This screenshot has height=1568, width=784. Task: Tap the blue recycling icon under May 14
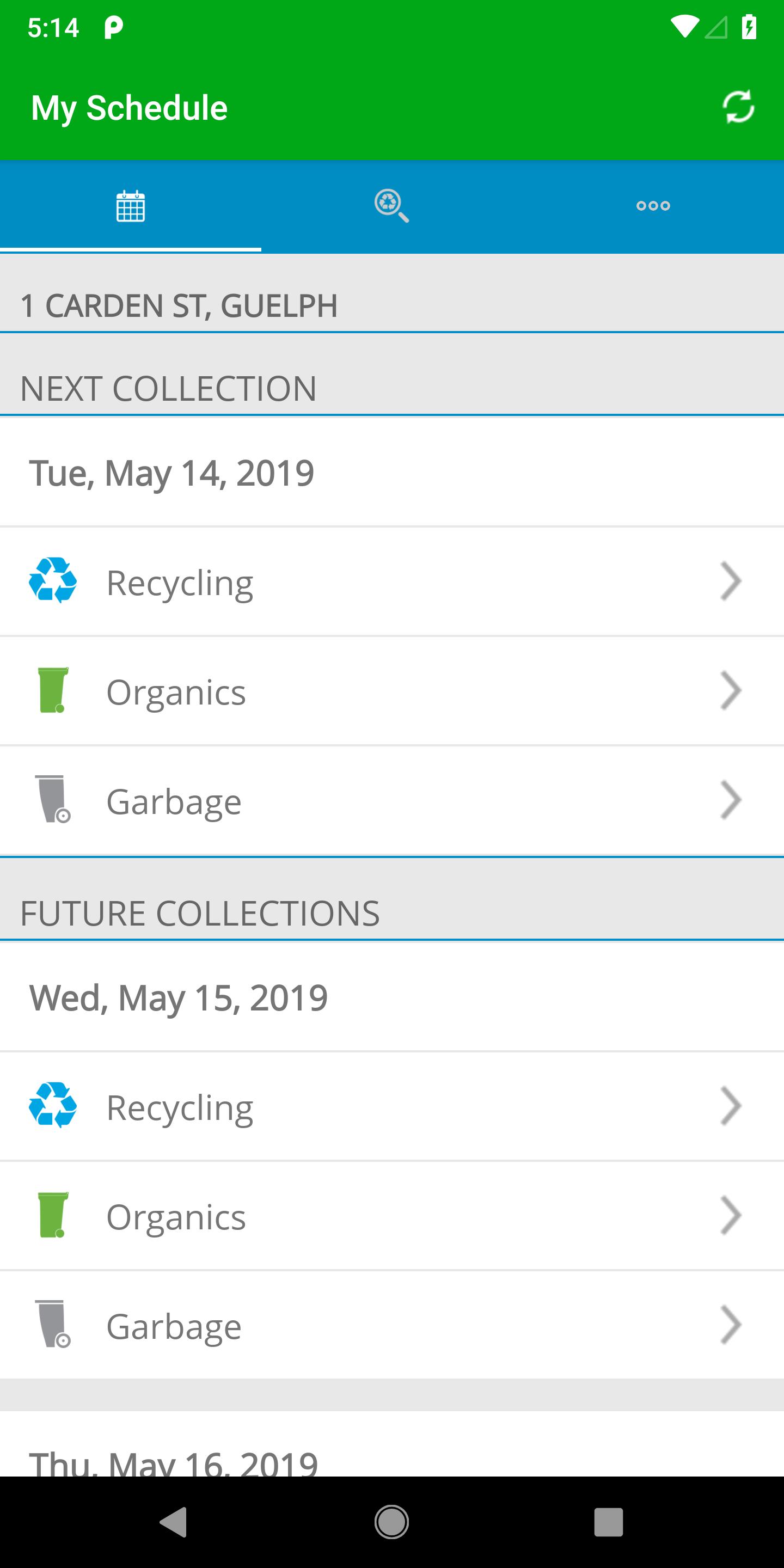point(53,581)
